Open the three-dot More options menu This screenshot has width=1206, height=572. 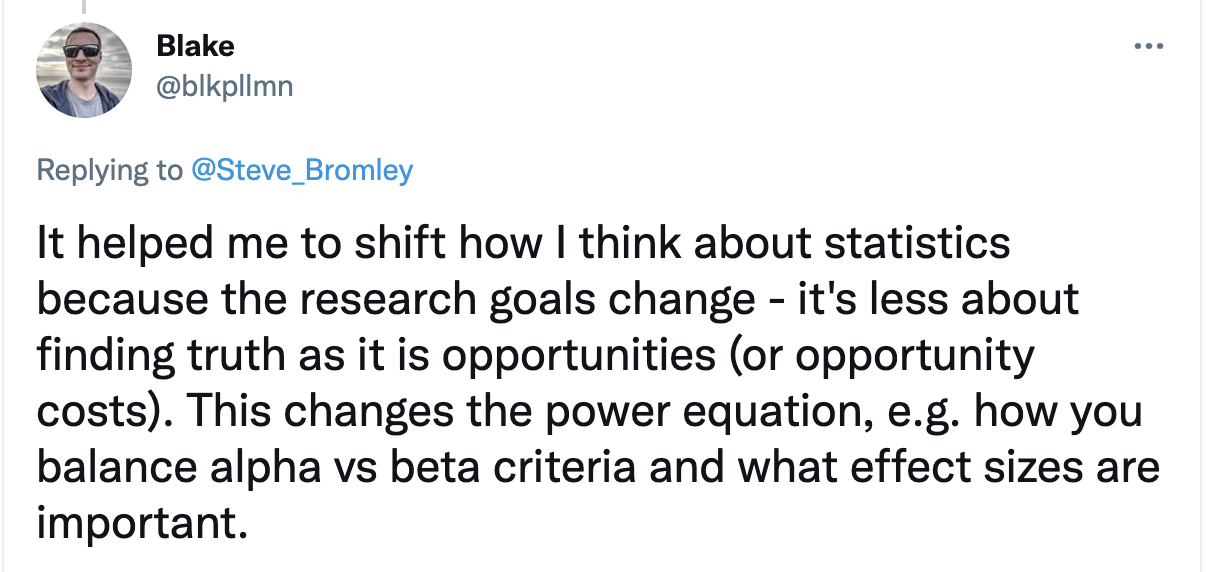coord(1149,47)
